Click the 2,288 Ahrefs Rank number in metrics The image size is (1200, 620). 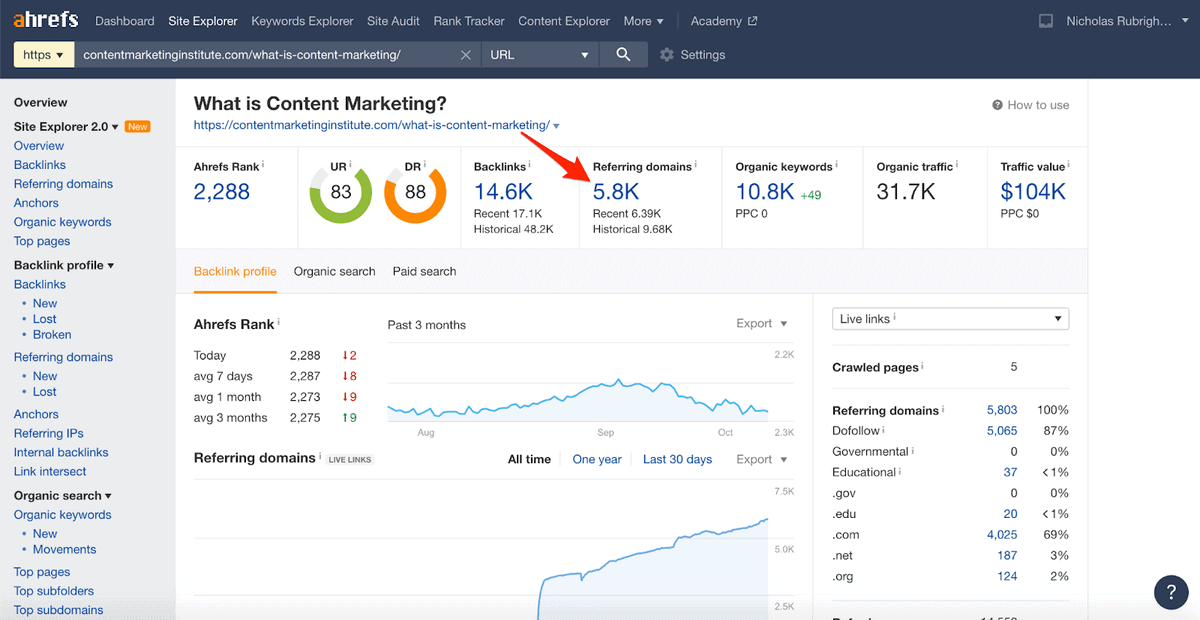point(222,192)
